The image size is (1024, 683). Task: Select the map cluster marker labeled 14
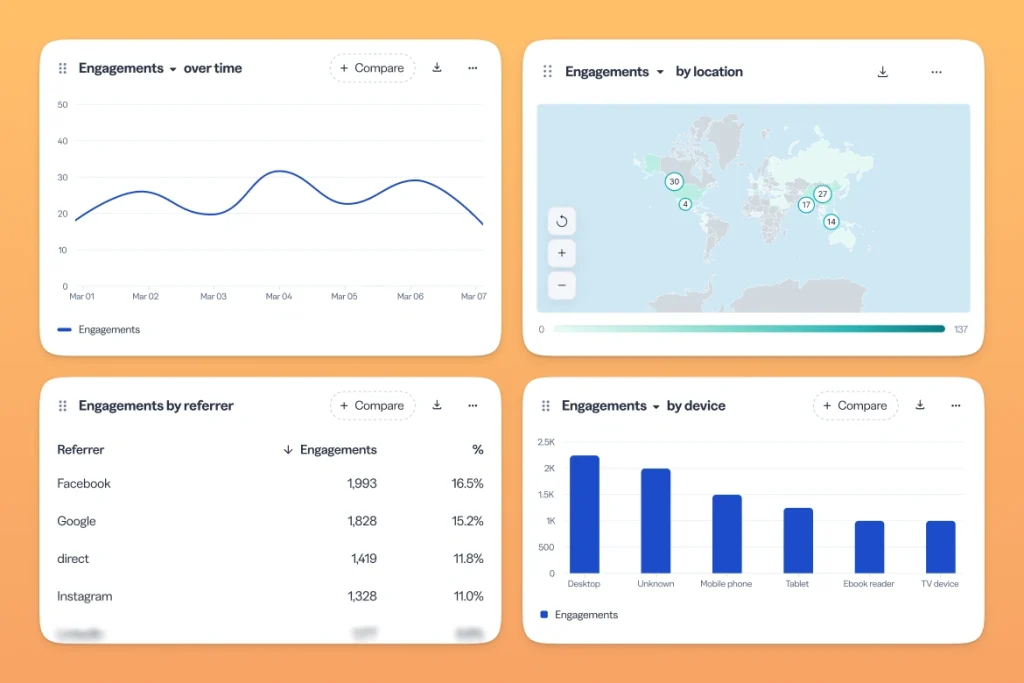(x=831, y=222)
